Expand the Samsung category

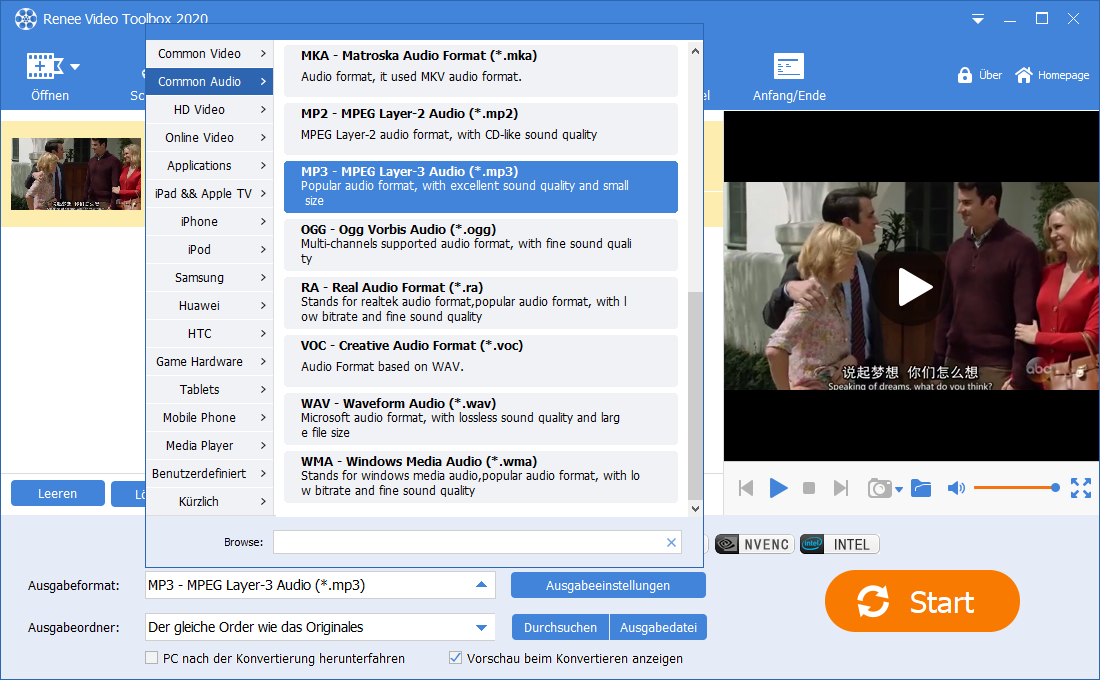[x=209, y=278]
